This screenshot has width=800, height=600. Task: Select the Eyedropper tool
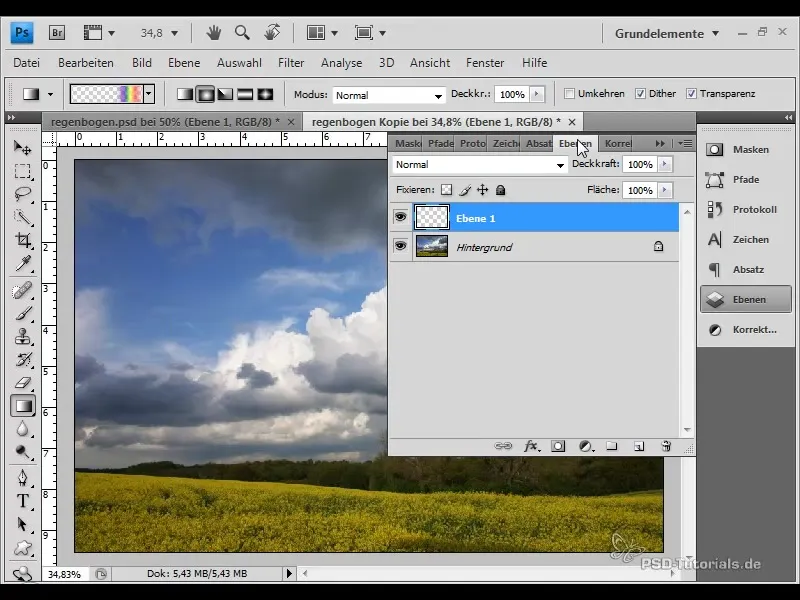pos(22,264)
